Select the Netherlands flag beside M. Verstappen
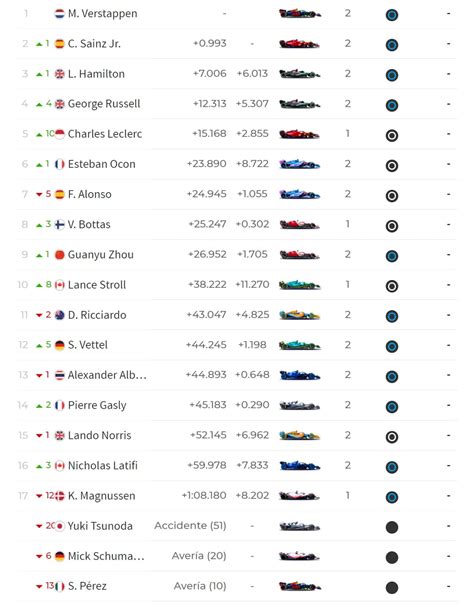Screen dimensions: 474x607 coord(60,14)
